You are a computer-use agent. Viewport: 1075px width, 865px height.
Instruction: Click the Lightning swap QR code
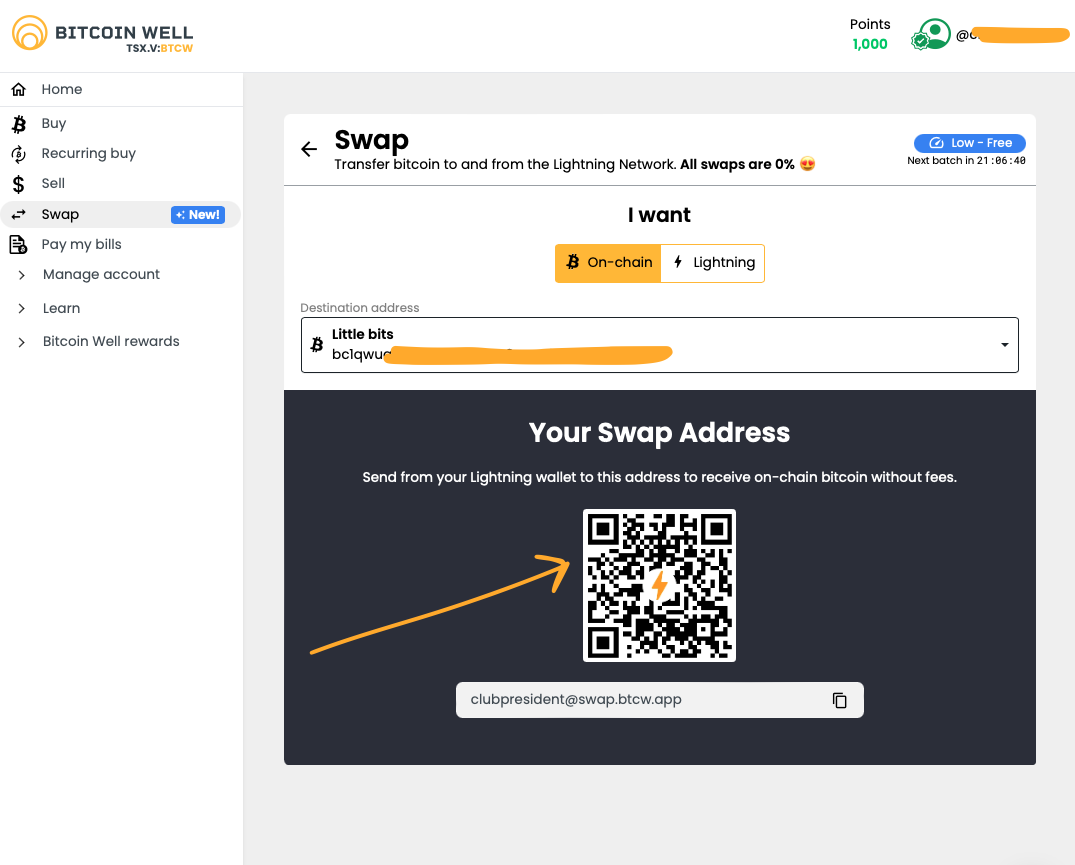pos(659,585)
